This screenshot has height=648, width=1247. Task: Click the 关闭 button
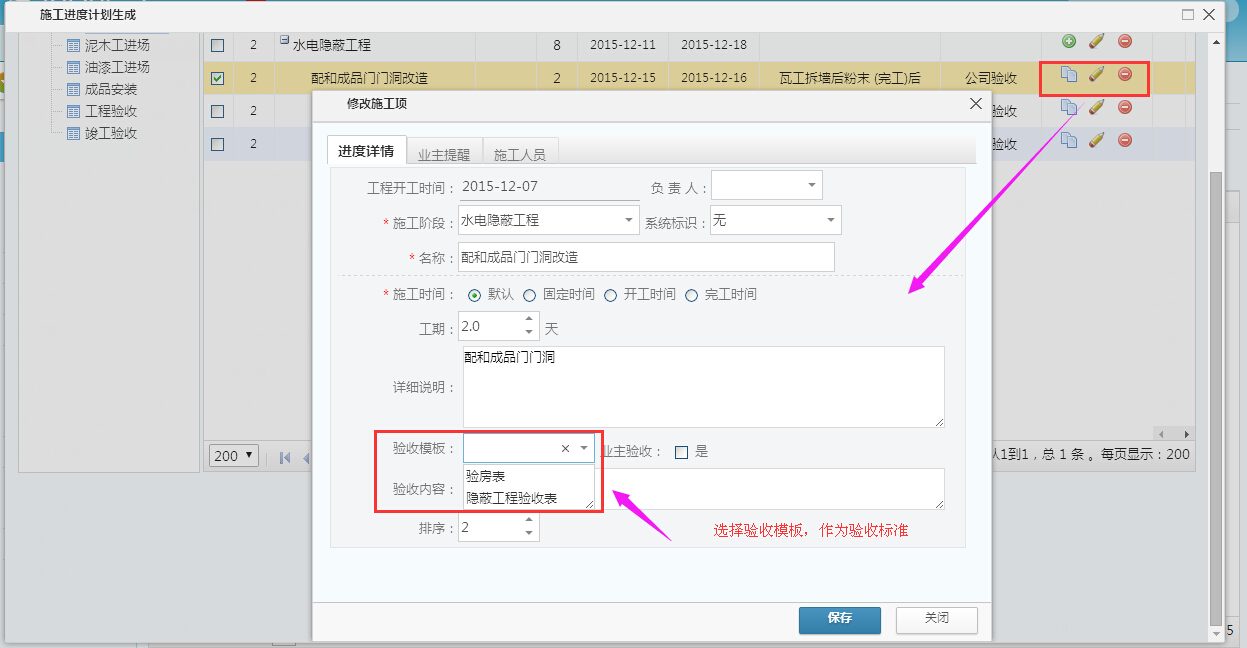(936, 620)
